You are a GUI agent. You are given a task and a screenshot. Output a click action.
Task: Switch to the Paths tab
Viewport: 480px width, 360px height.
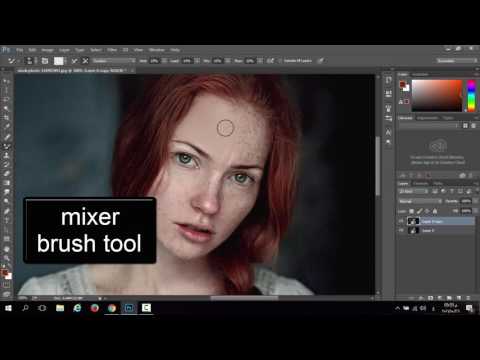(x=438, y=183)
